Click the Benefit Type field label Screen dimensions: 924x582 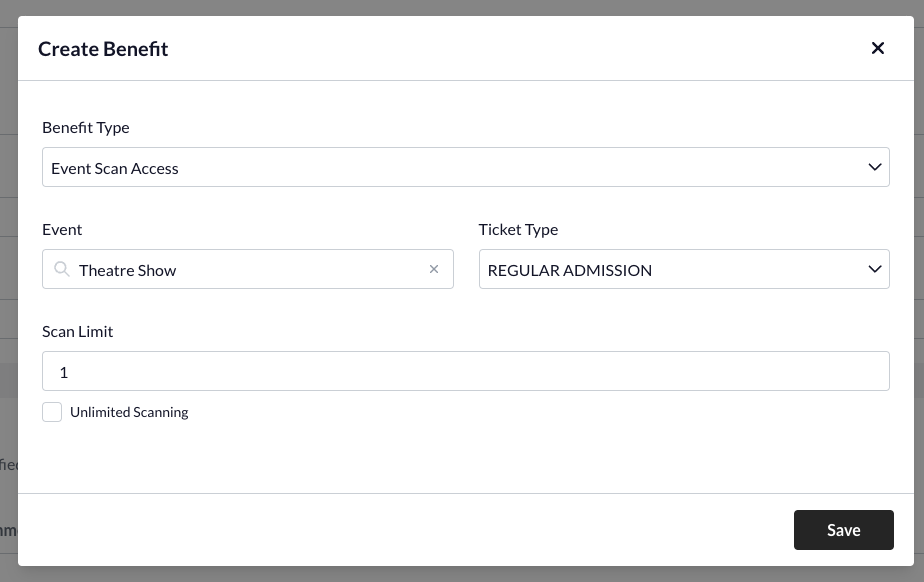click(85, 127)
